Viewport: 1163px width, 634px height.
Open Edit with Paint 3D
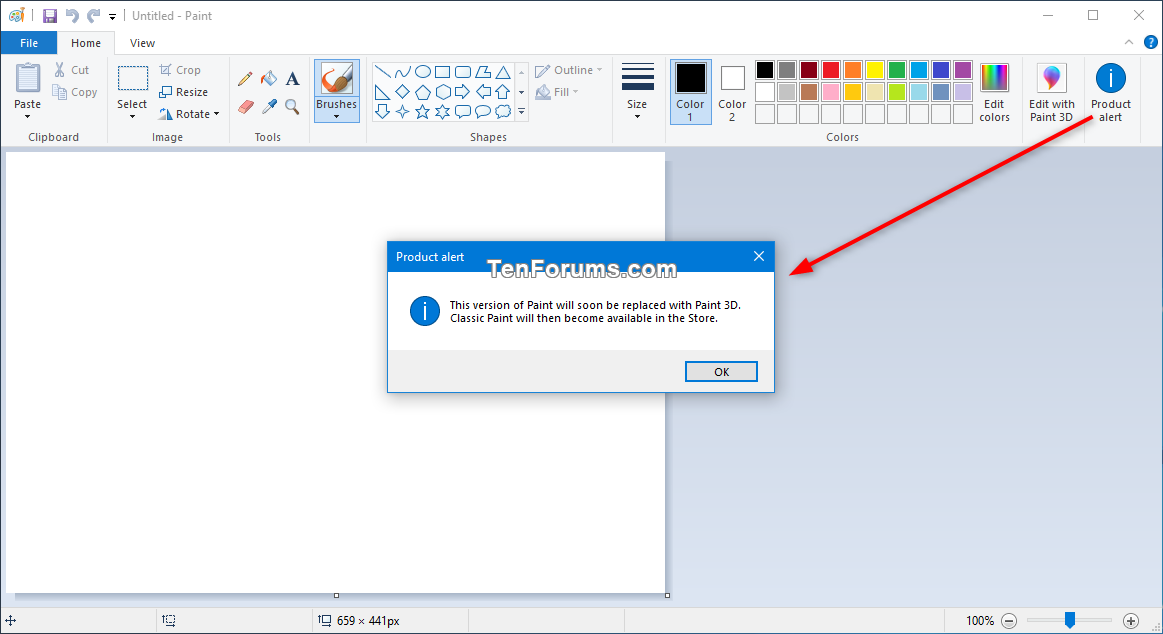tap(1052, 93)
